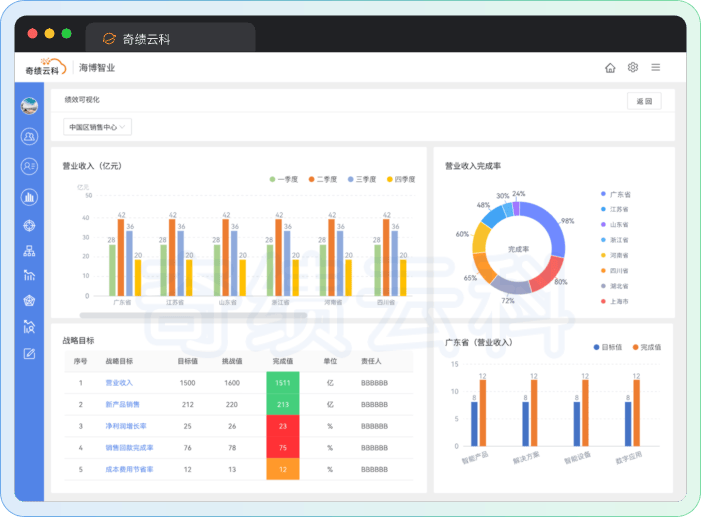
Task: Click the home icon in top header
Action: (x=610, y=68)
